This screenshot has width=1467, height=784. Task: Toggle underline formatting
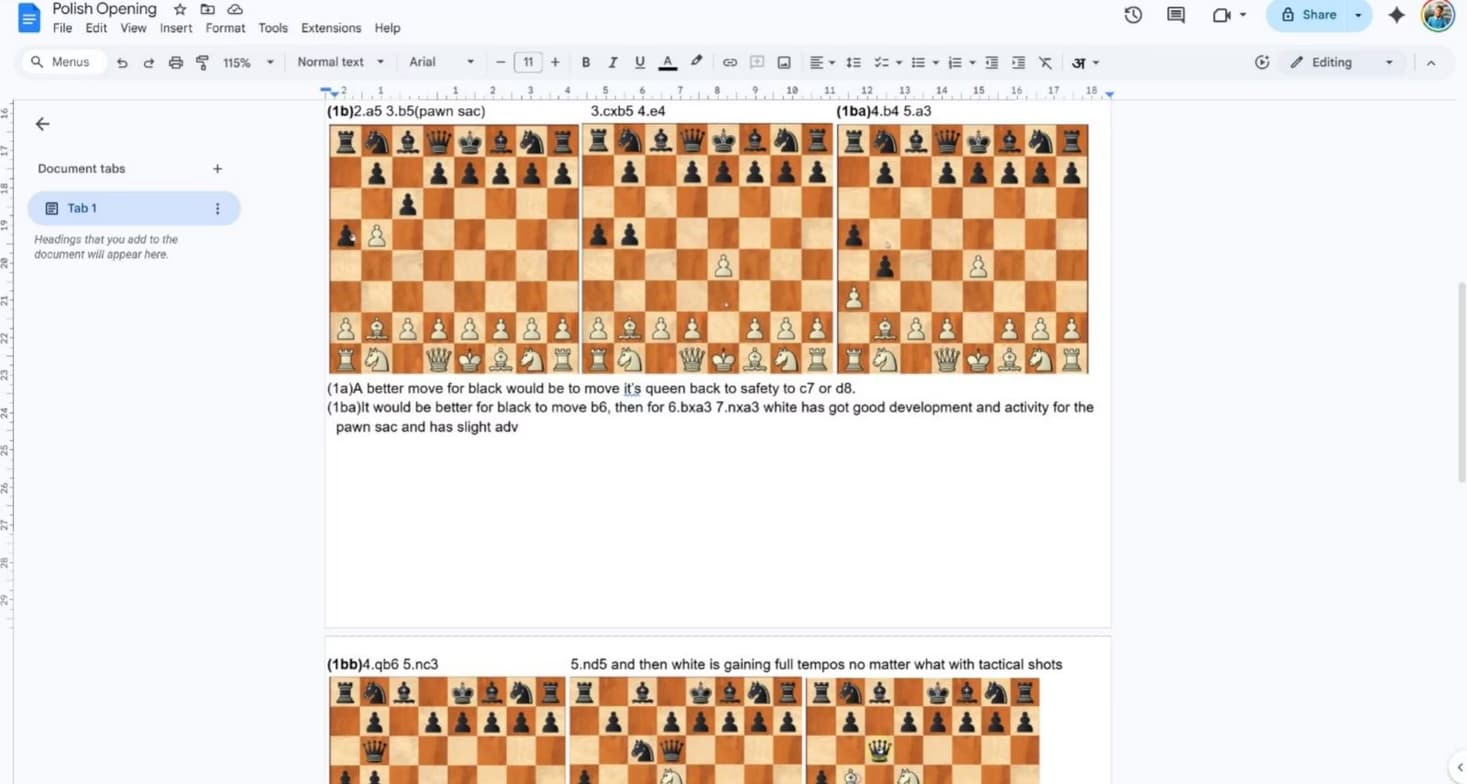(x=639, y=62)
